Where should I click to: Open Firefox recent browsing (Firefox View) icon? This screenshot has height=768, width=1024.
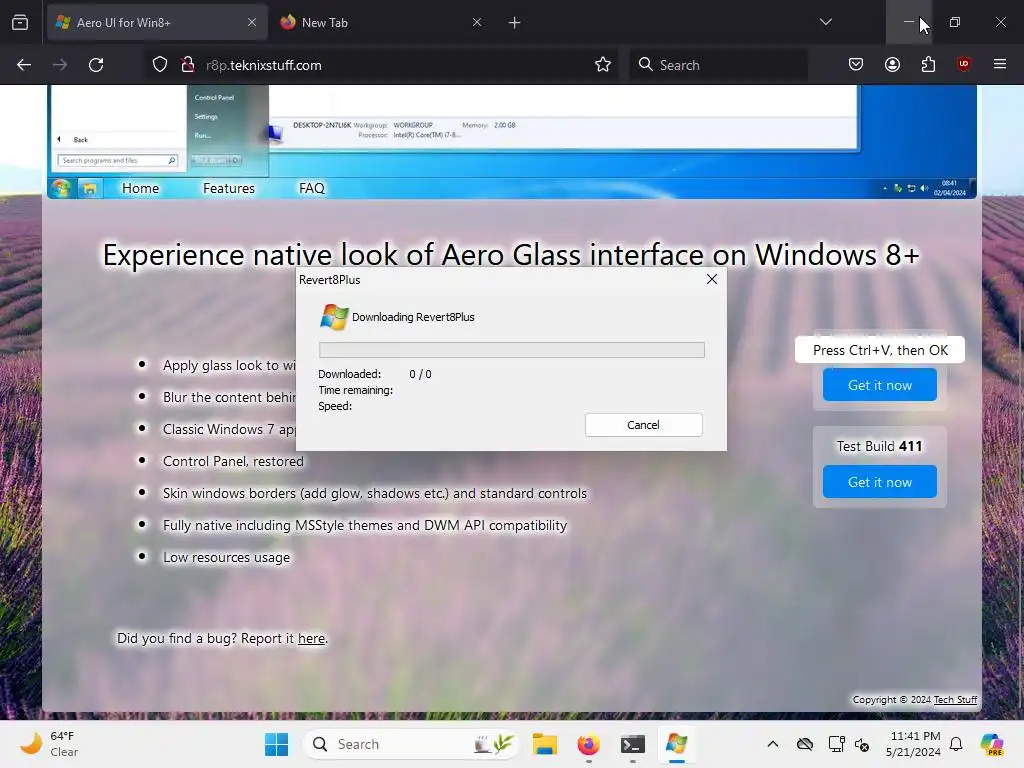tap(20, 23)
